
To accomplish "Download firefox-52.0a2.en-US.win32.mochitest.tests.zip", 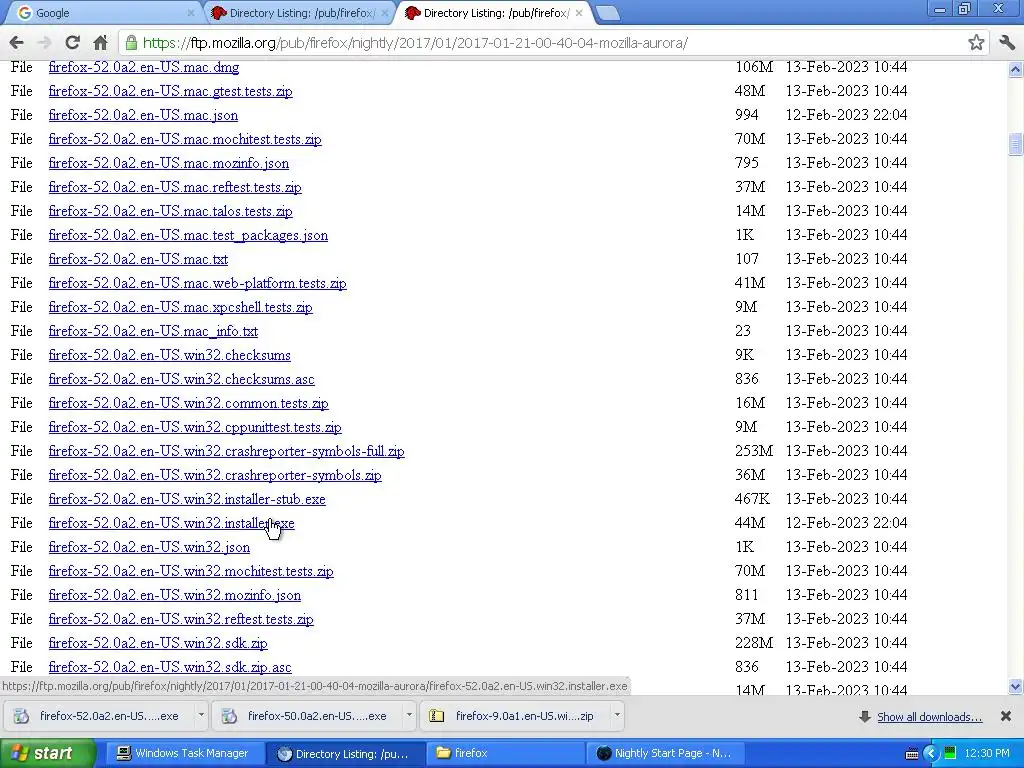I will coord(191,571).
